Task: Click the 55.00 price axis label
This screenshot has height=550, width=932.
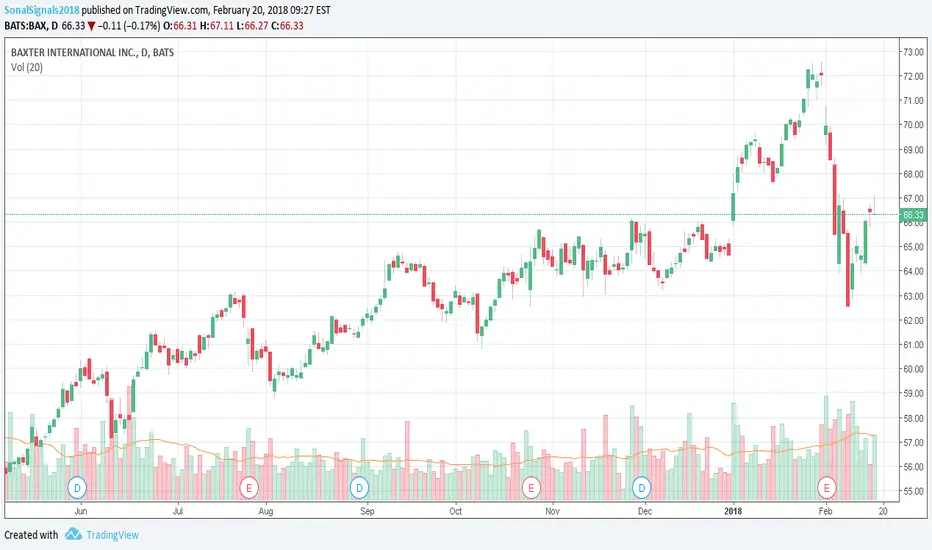Action: tap(913, 491)
